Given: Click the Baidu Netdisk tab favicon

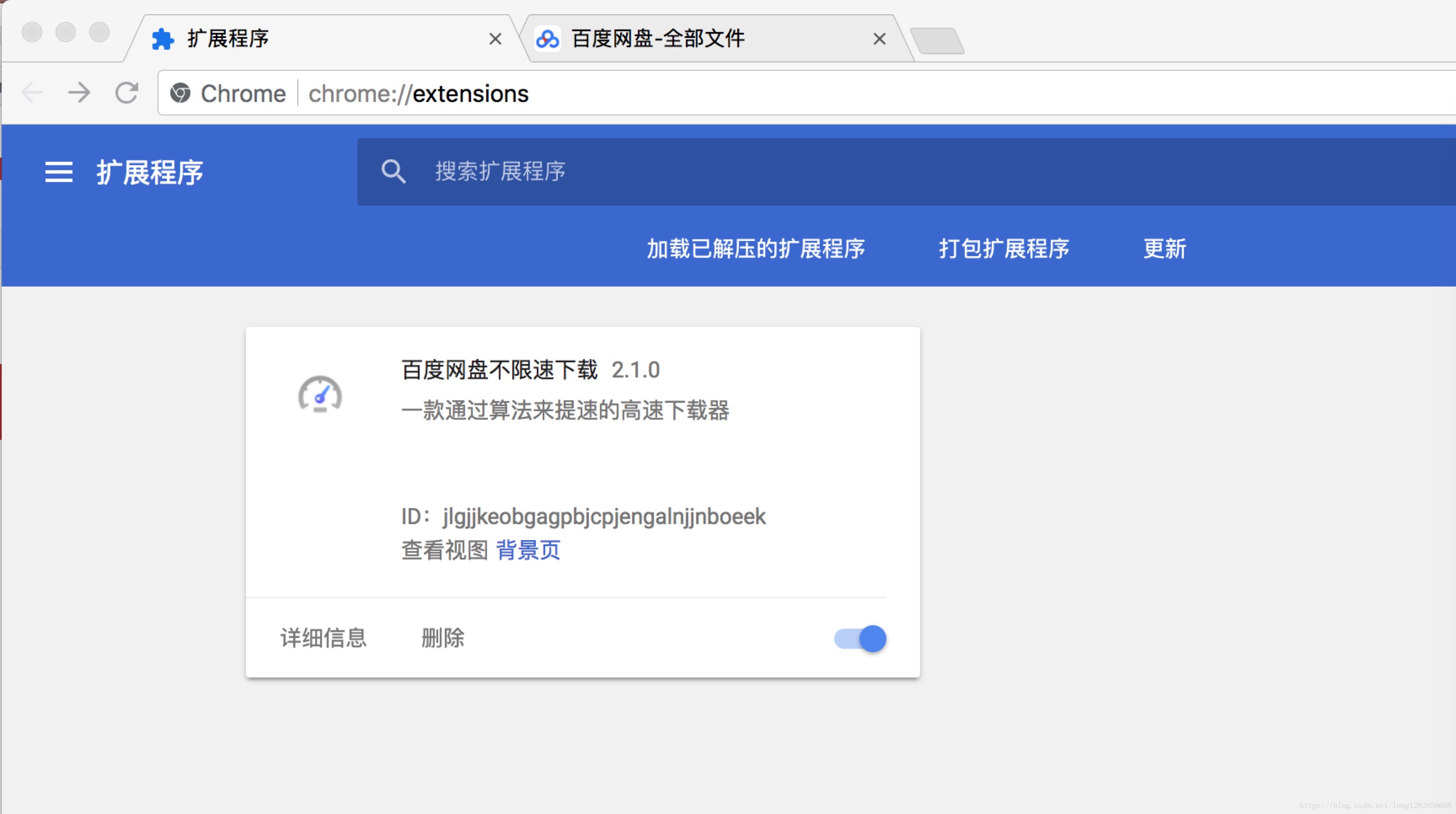Looking at the screenshot, I should pyautogui.click(x=547, y=39).
